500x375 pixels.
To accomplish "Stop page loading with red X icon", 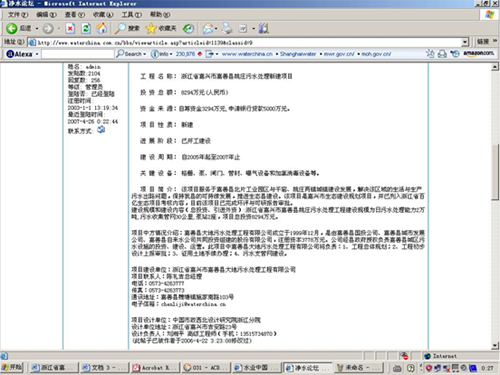I will [70, 29].
